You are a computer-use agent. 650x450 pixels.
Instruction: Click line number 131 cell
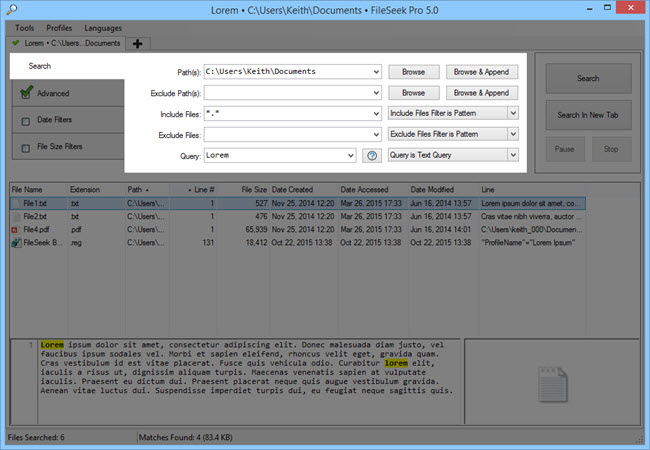coord(209,243)
